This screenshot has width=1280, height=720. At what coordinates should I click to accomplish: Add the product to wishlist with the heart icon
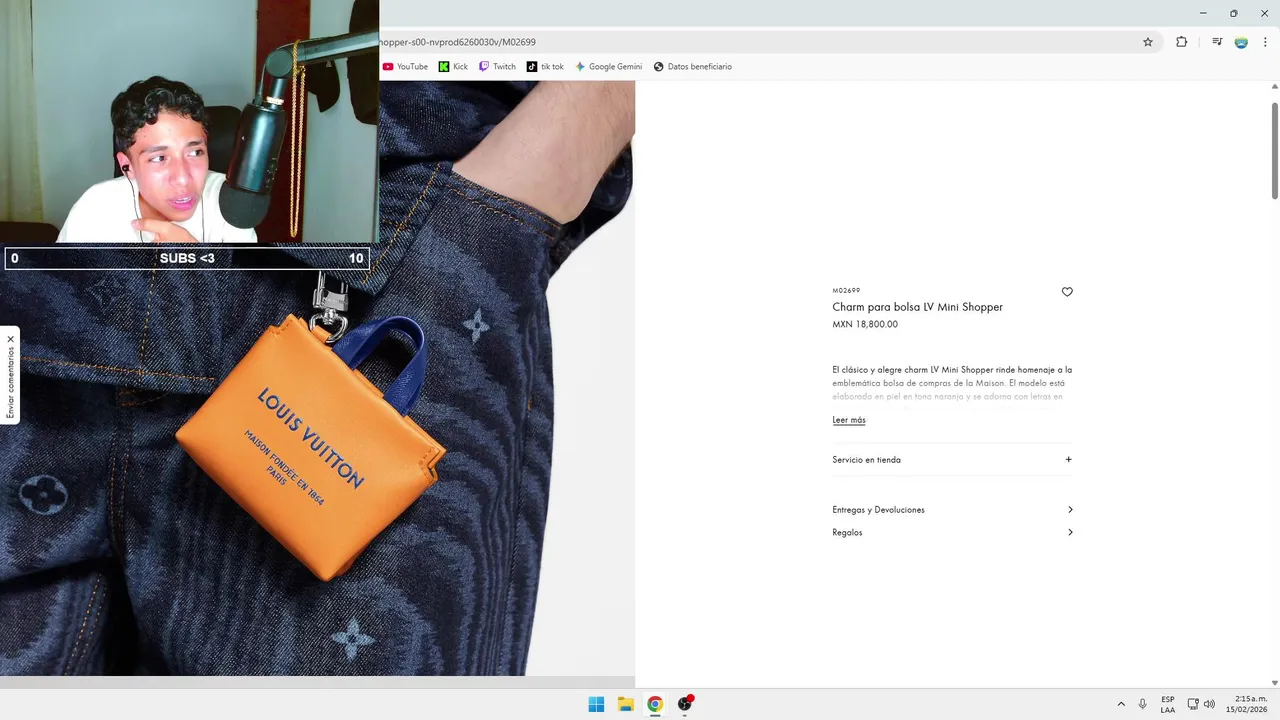point(1067,292)
